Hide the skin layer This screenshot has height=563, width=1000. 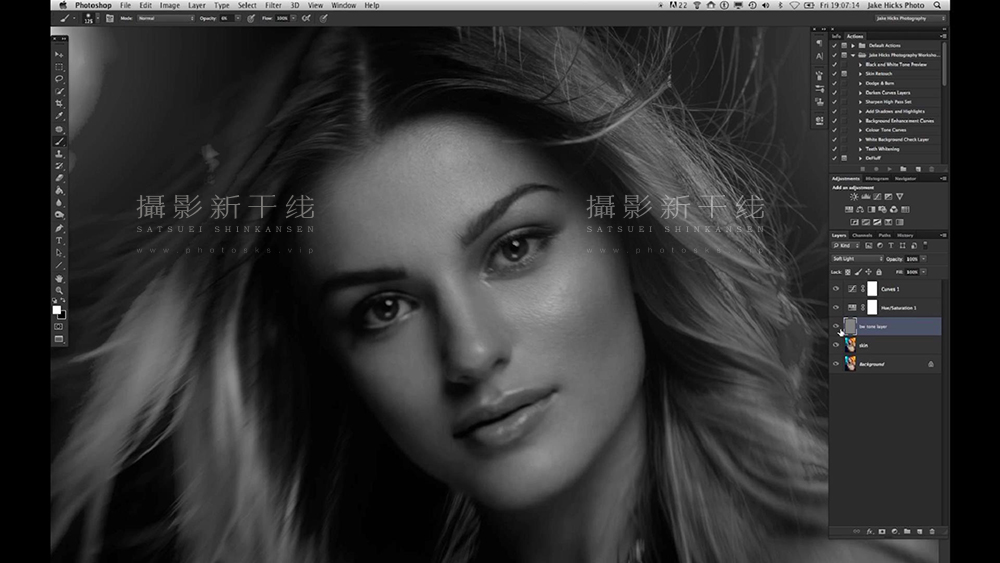pos(836,345)
